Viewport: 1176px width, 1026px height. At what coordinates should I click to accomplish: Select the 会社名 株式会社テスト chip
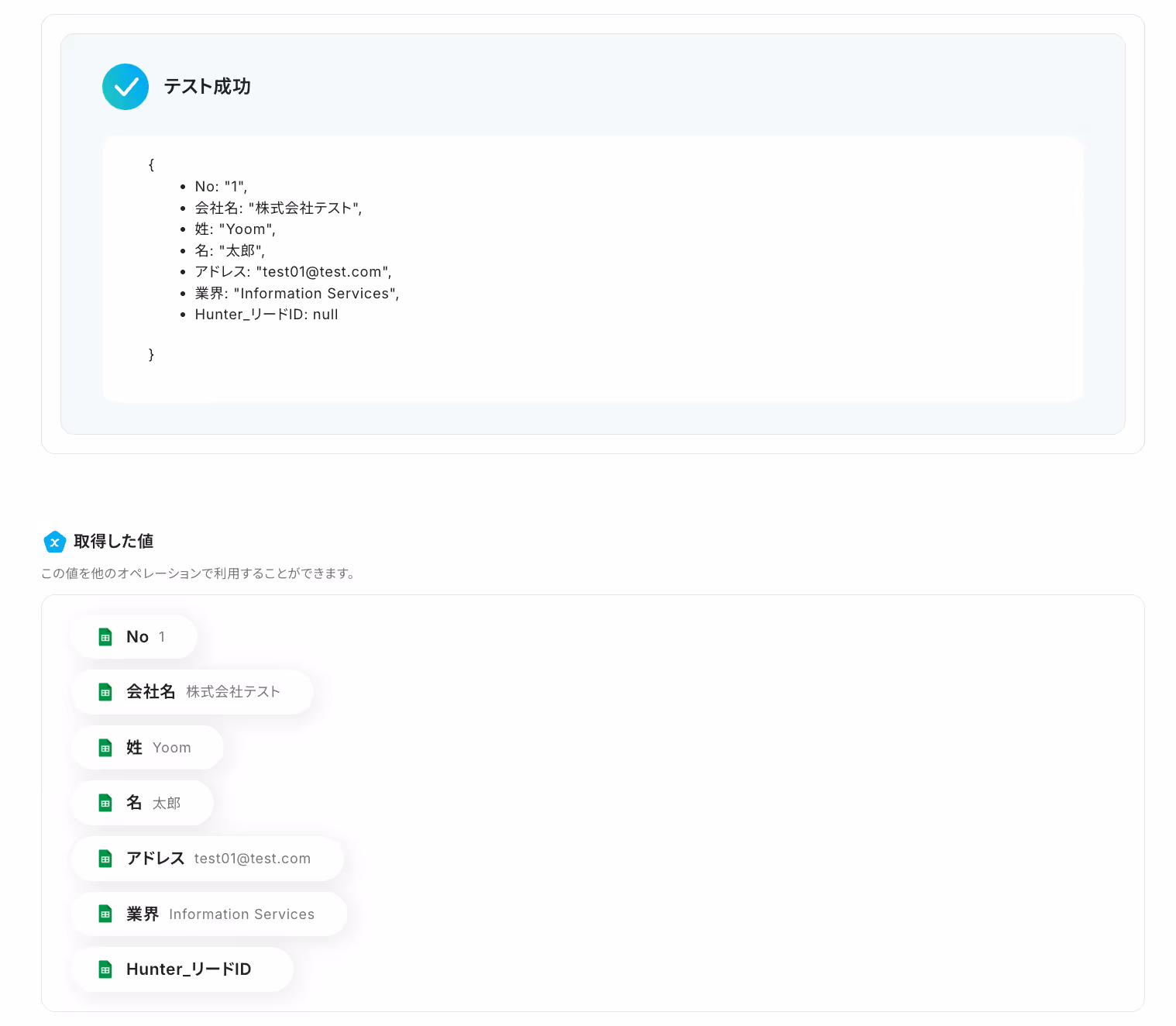[x=192, y=692]
